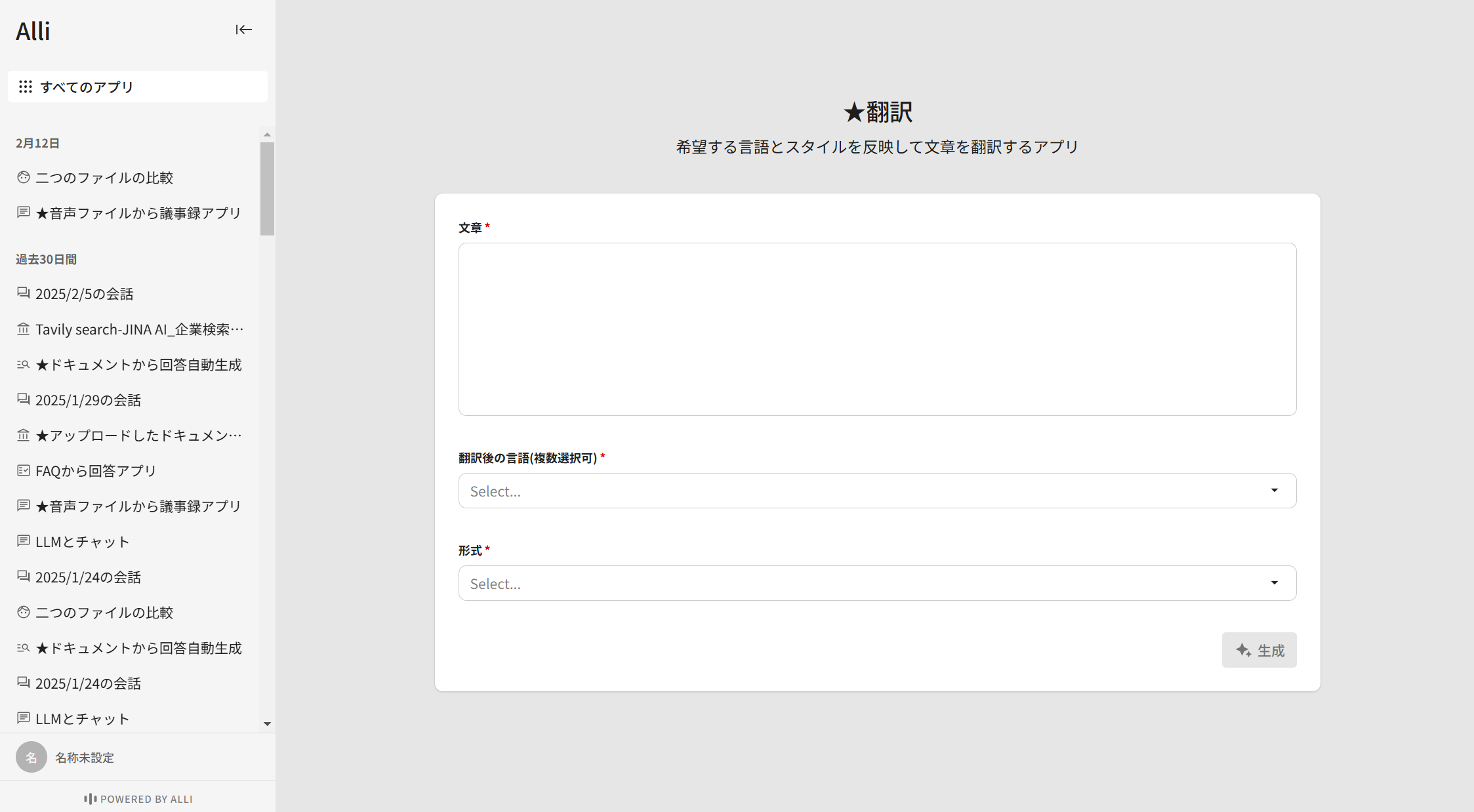Click in the 文章 text area
The width and height of the screenshot is (1474, 812).
876,329
